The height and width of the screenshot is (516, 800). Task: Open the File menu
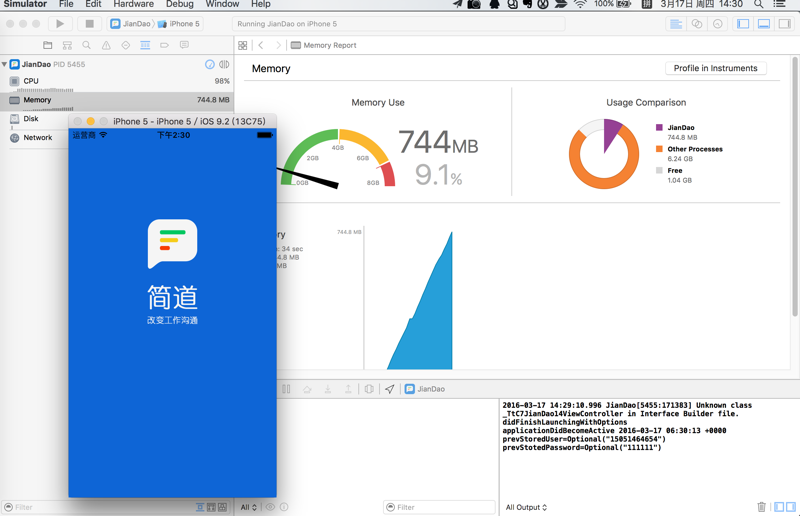[66, 4]
